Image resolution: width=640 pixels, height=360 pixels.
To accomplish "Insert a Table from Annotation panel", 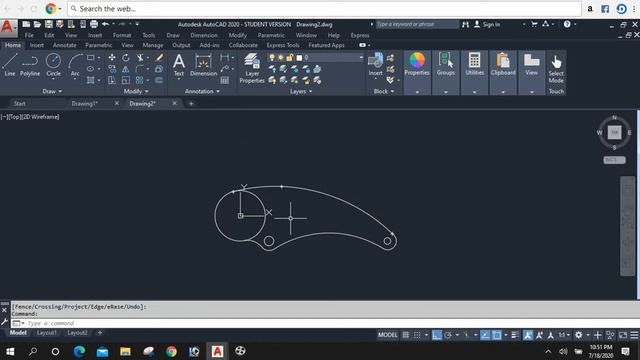I will coord(224,80).
